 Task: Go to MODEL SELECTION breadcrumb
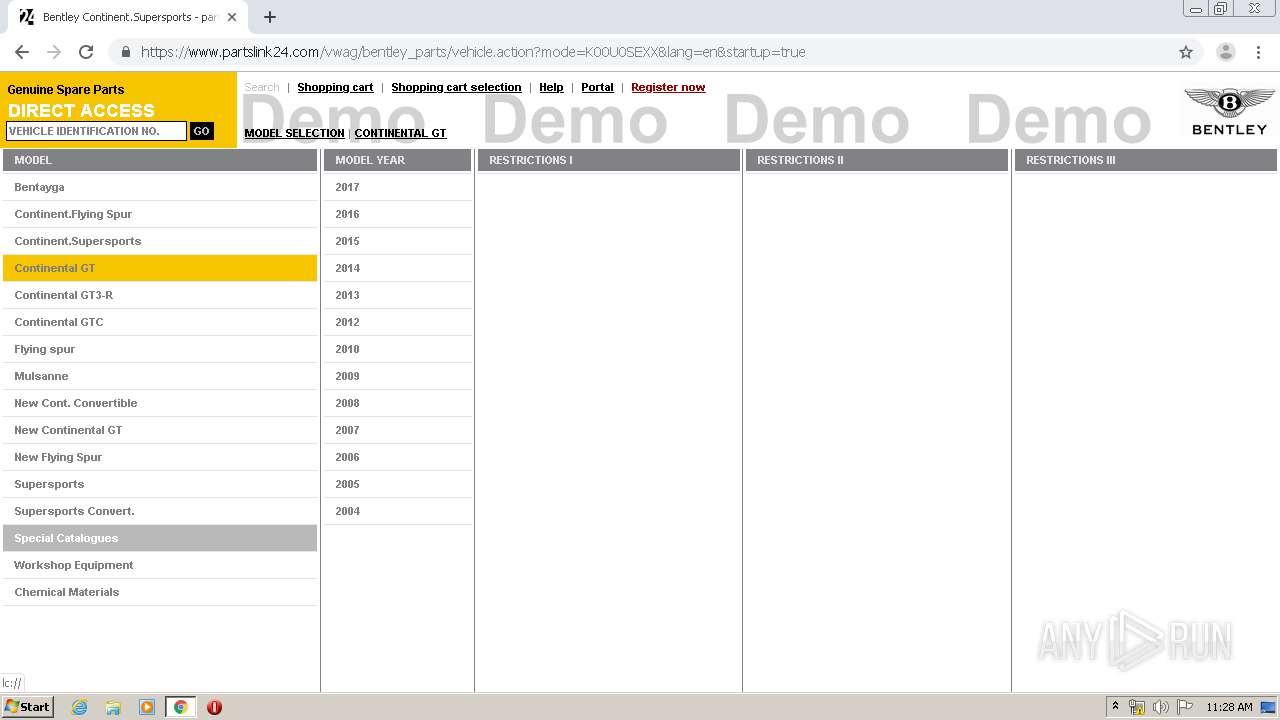pyautogui.click(x=294, y=133)
